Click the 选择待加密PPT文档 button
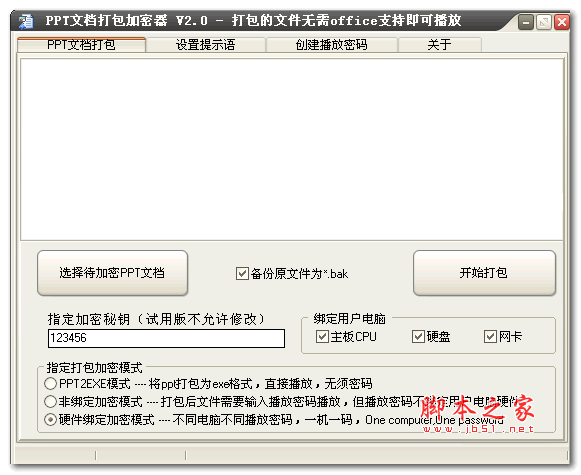Screen dimensions: 581x475 tap(112, 273)
